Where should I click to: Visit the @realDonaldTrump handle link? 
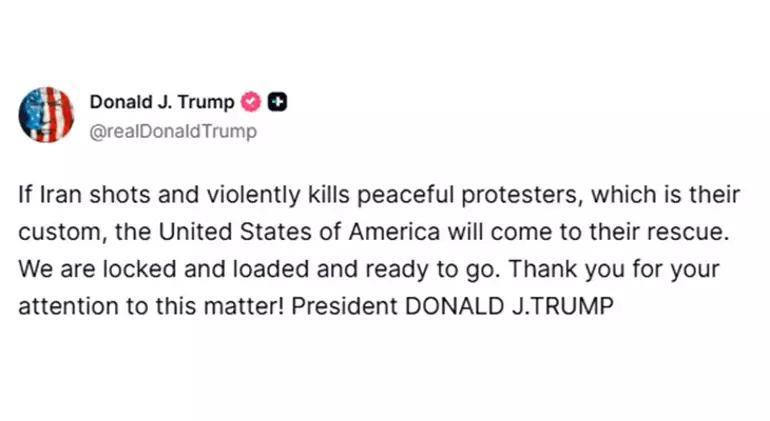[x=174, y=131]
